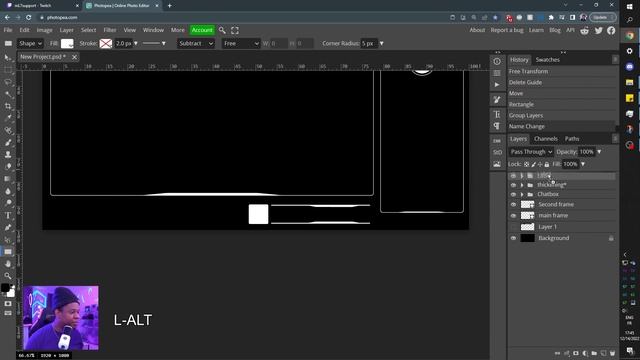Open the stroke line style dropdown
640x360 pixels.
tap(154, 43)
